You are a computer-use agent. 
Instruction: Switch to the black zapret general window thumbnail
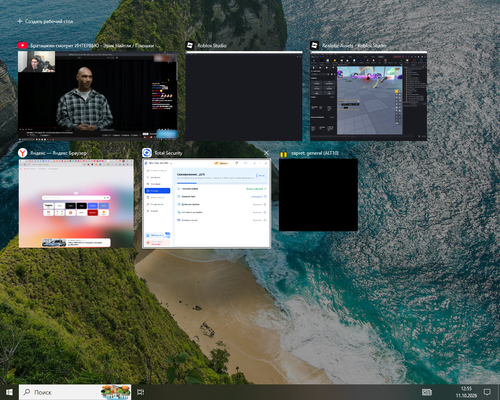point(318,195)
